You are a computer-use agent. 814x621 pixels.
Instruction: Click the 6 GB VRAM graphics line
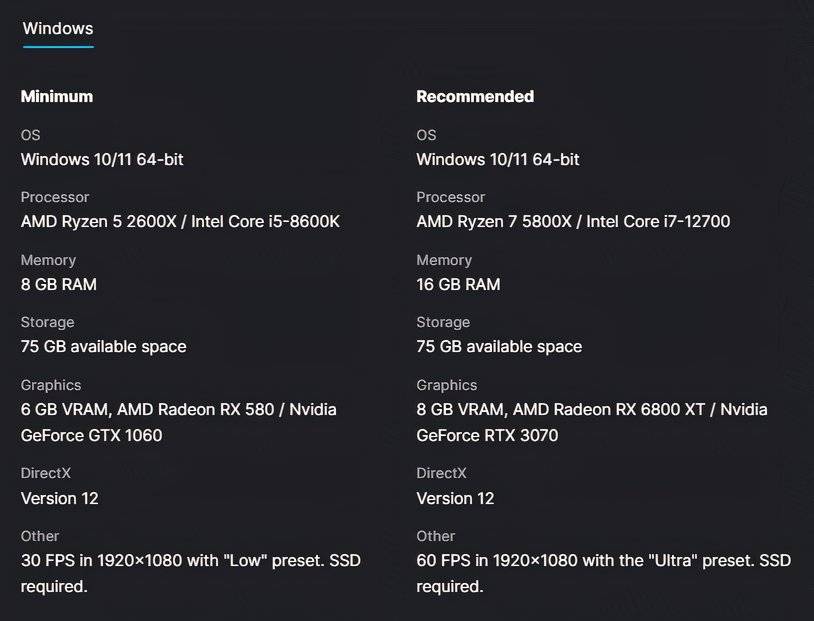click(178, 409)
